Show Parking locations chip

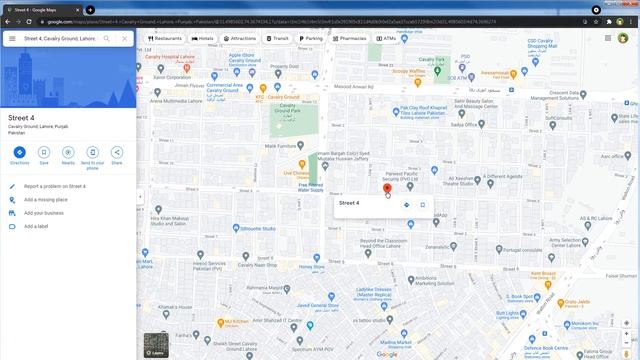(x=311, y=38)
